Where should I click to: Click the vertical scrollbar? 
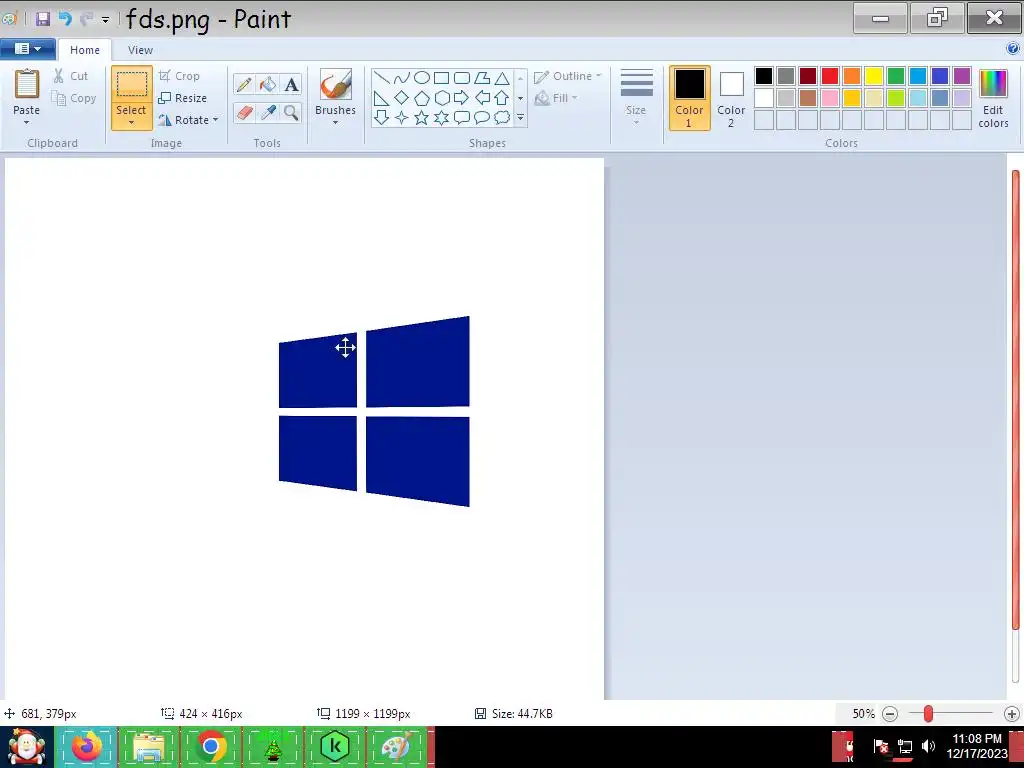pos(1015,400)
